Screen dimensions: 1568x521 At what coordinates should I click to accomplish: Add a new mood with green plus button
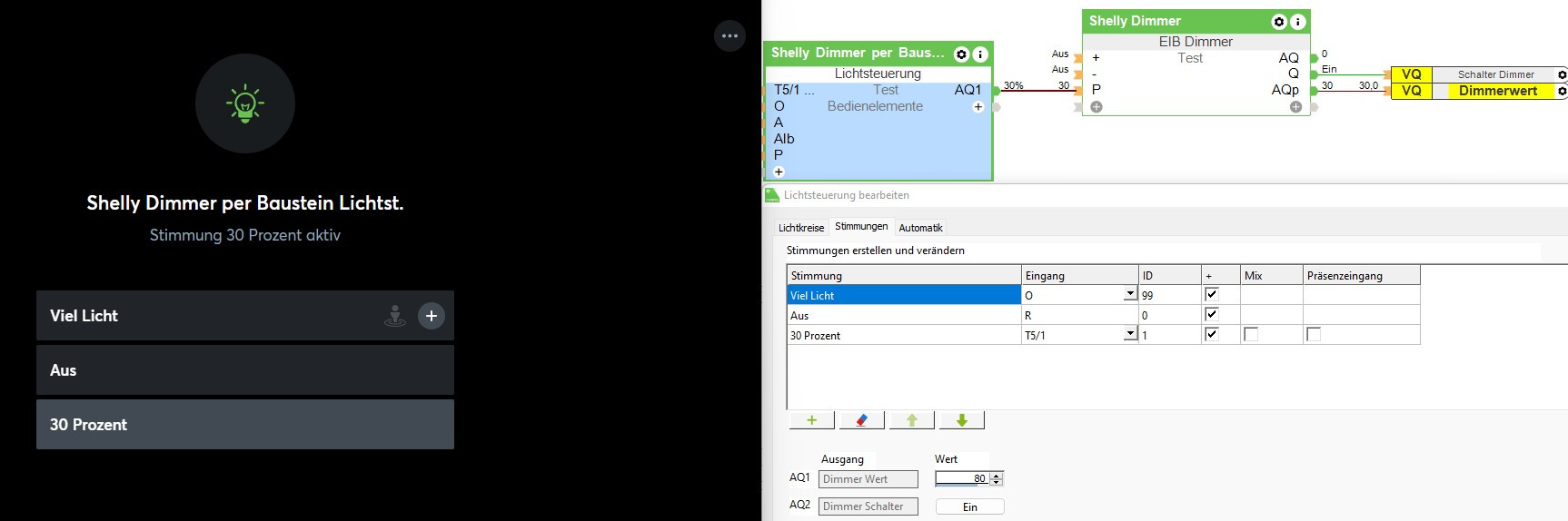click(812, 420)
